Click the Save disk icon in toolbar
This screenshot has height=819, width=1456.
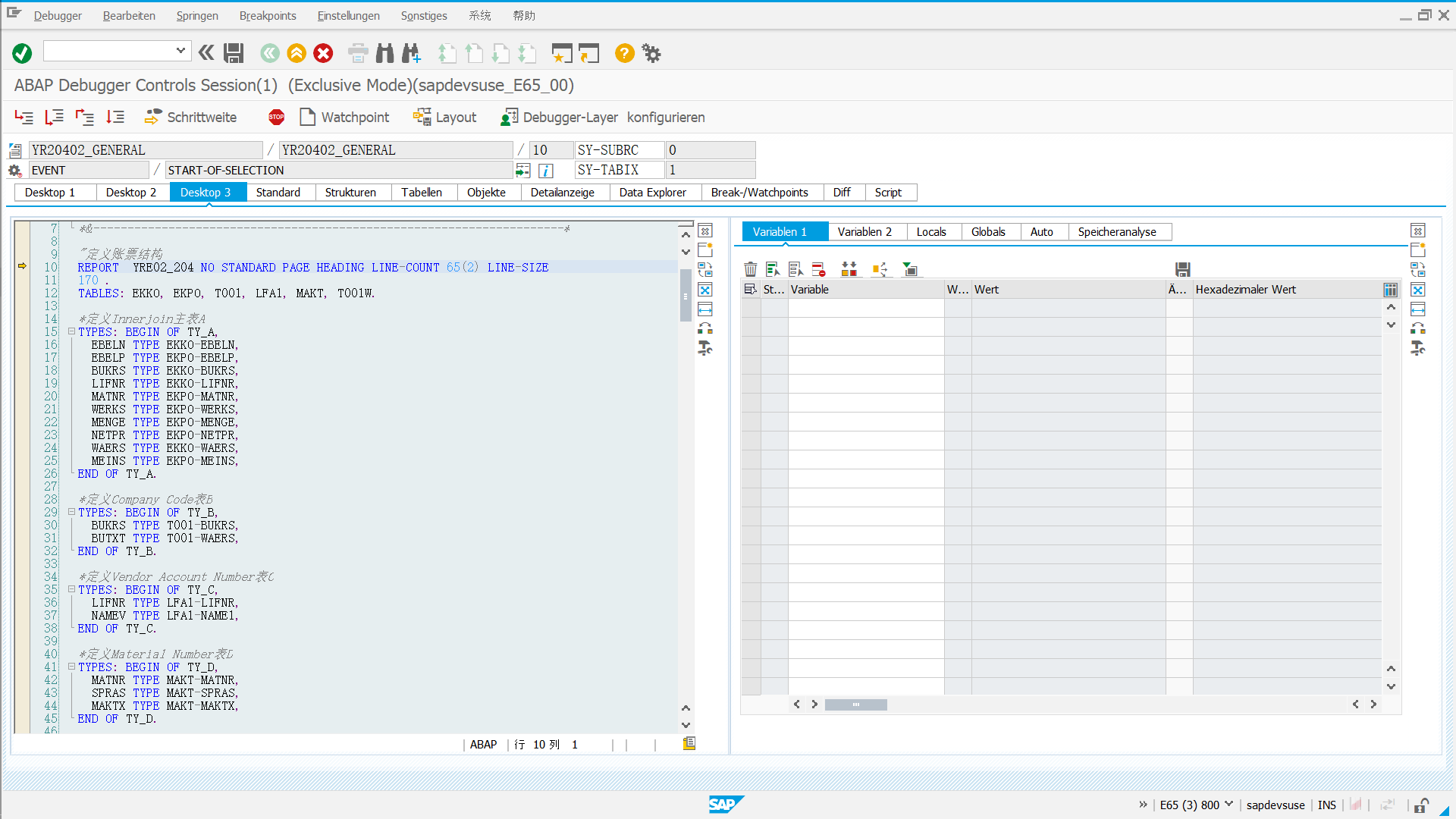tap(234, 53)
